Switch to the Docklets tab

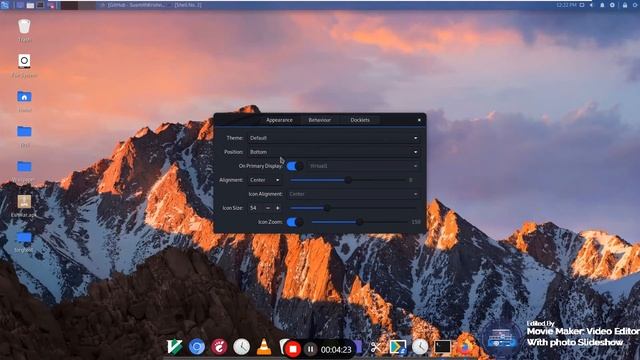[360, 120]
